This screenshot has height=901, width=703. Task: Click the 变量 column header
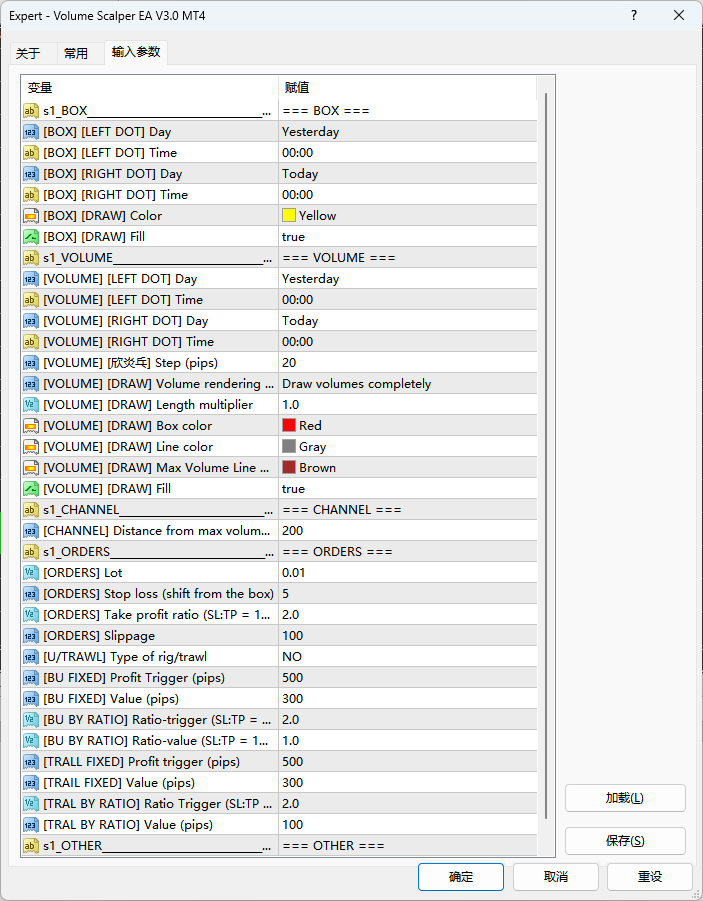pos(150,87)
